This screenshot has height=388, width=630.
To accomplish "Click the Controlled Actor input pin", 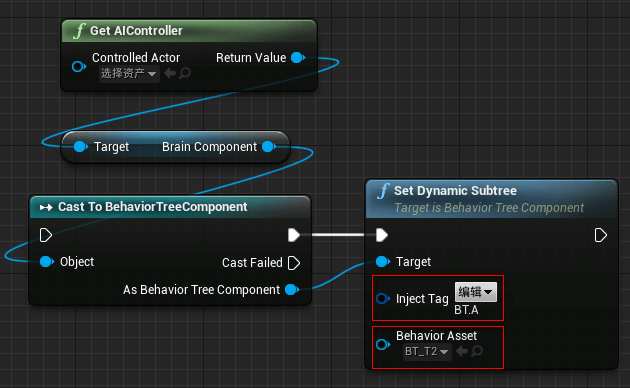I will tap(79, 66).
